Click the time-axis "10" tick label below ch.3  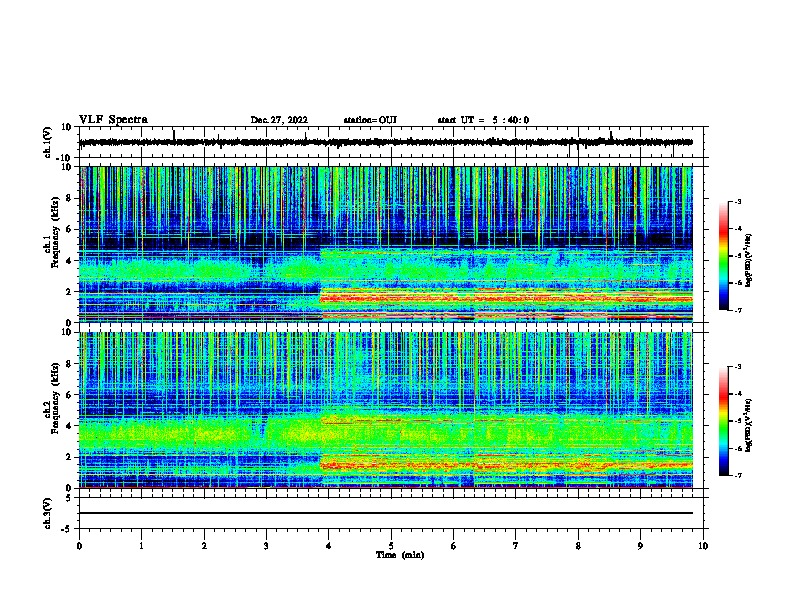tap(703, 546)
